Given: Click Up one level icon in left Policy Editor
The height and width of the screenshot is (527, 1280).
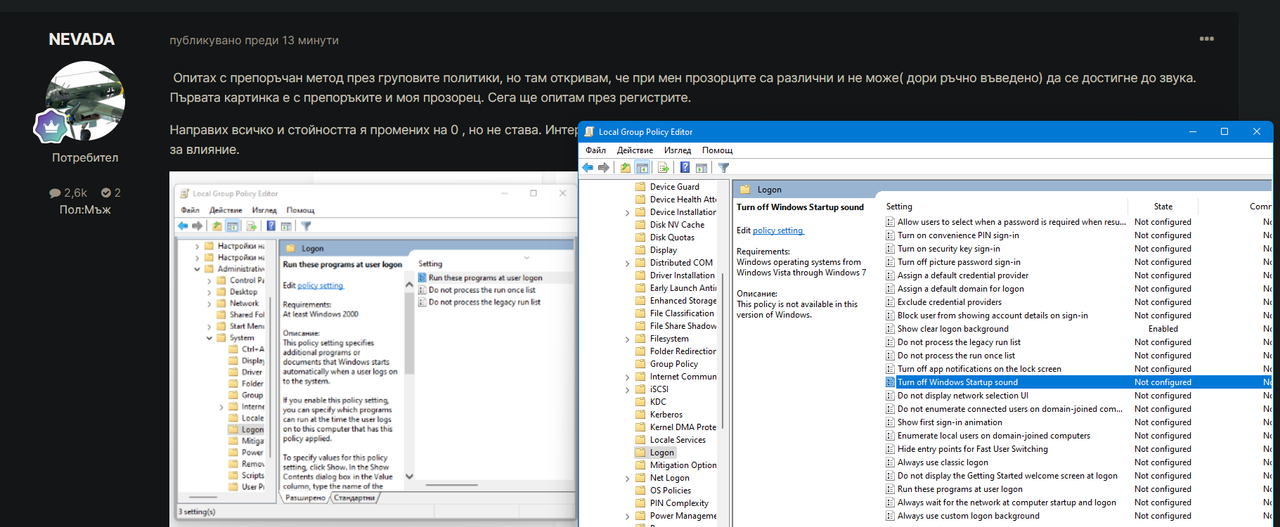Looking at the screenshot, I should click(217, 226).
